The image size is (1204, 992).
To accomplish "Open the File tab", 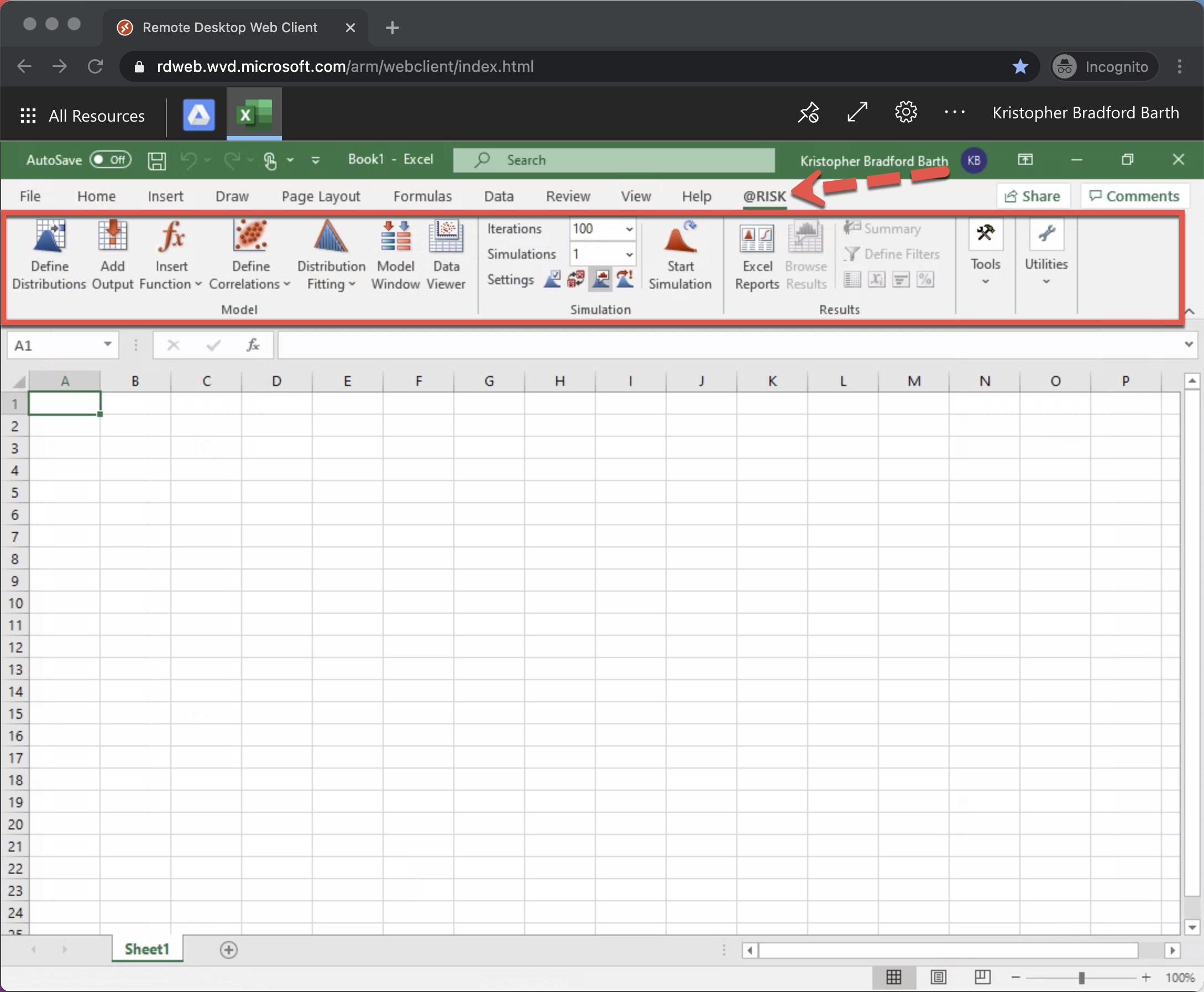I will (x=30, y=196).
